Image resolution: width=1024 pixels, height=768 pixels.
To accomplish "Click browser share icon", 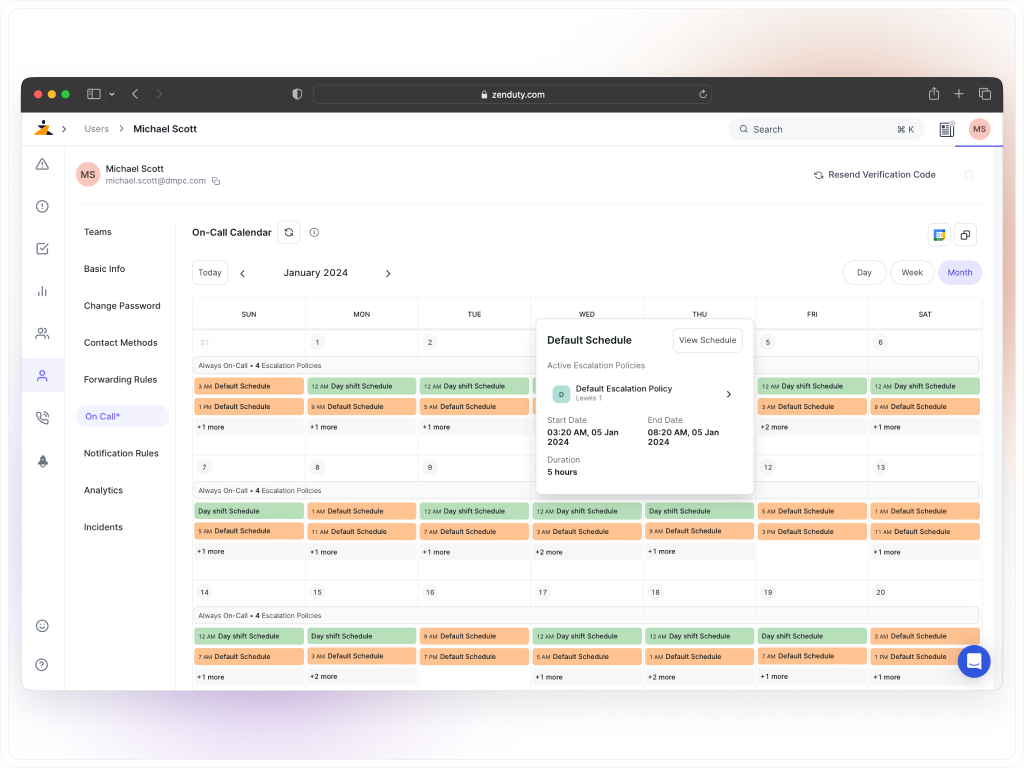I will pyautogui.click(x=934, y=93).
